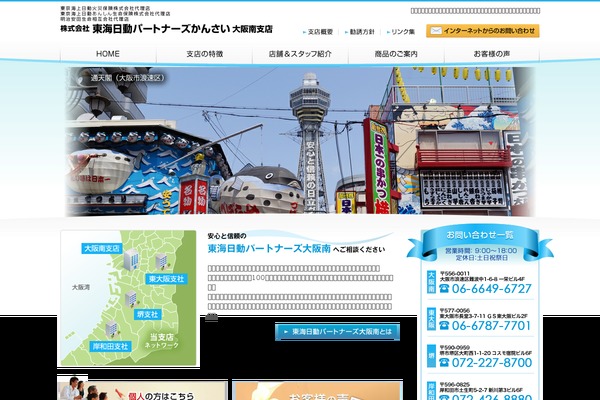This screenshot has width=600, height=400.
Task: Click 東海日動パートナーズ大阪南とは button
Action: [x=338, y=332]
